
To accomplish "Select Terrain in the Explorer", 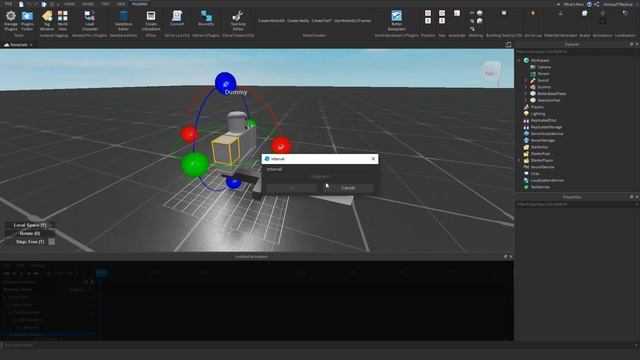I will tap(543, 74).
